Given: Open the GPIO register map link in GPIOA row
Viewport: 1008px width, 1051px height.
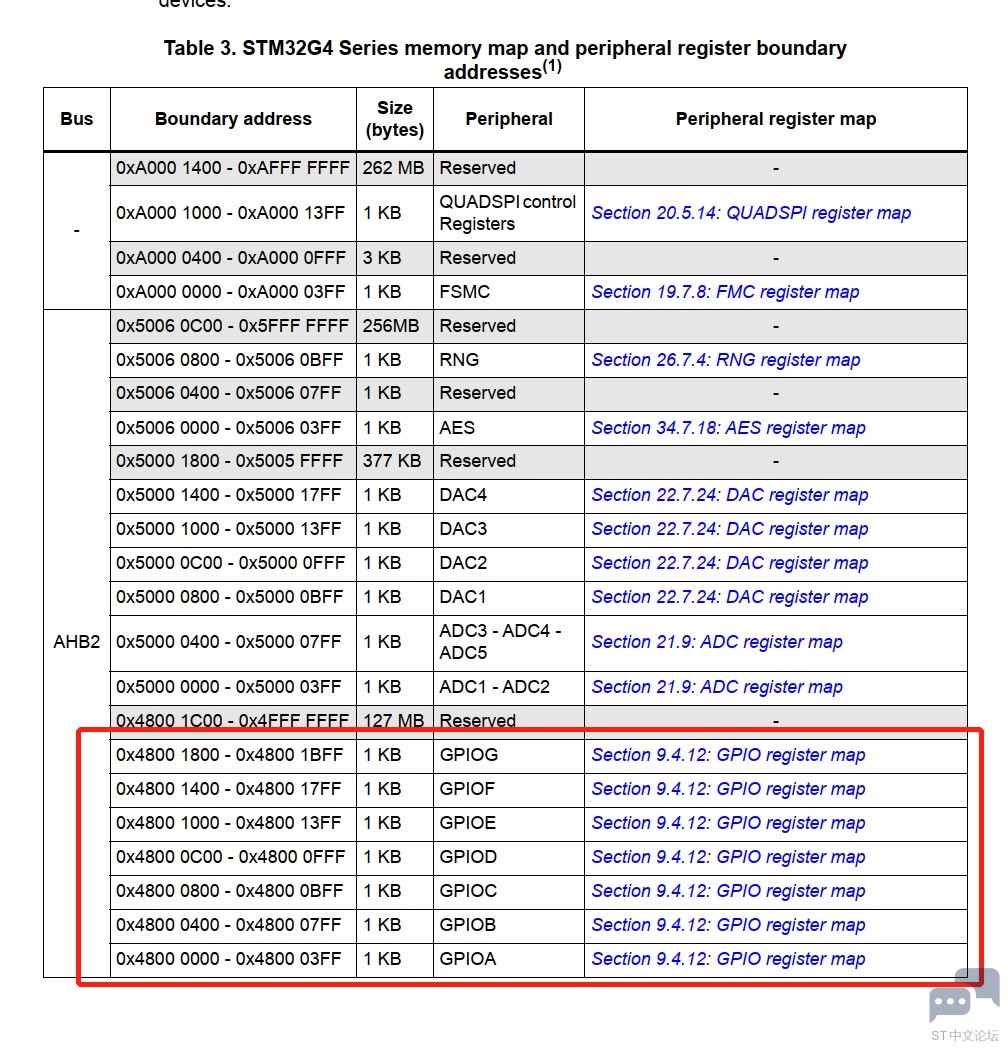Looking at the screenshot, I should [x=728, y=959].
